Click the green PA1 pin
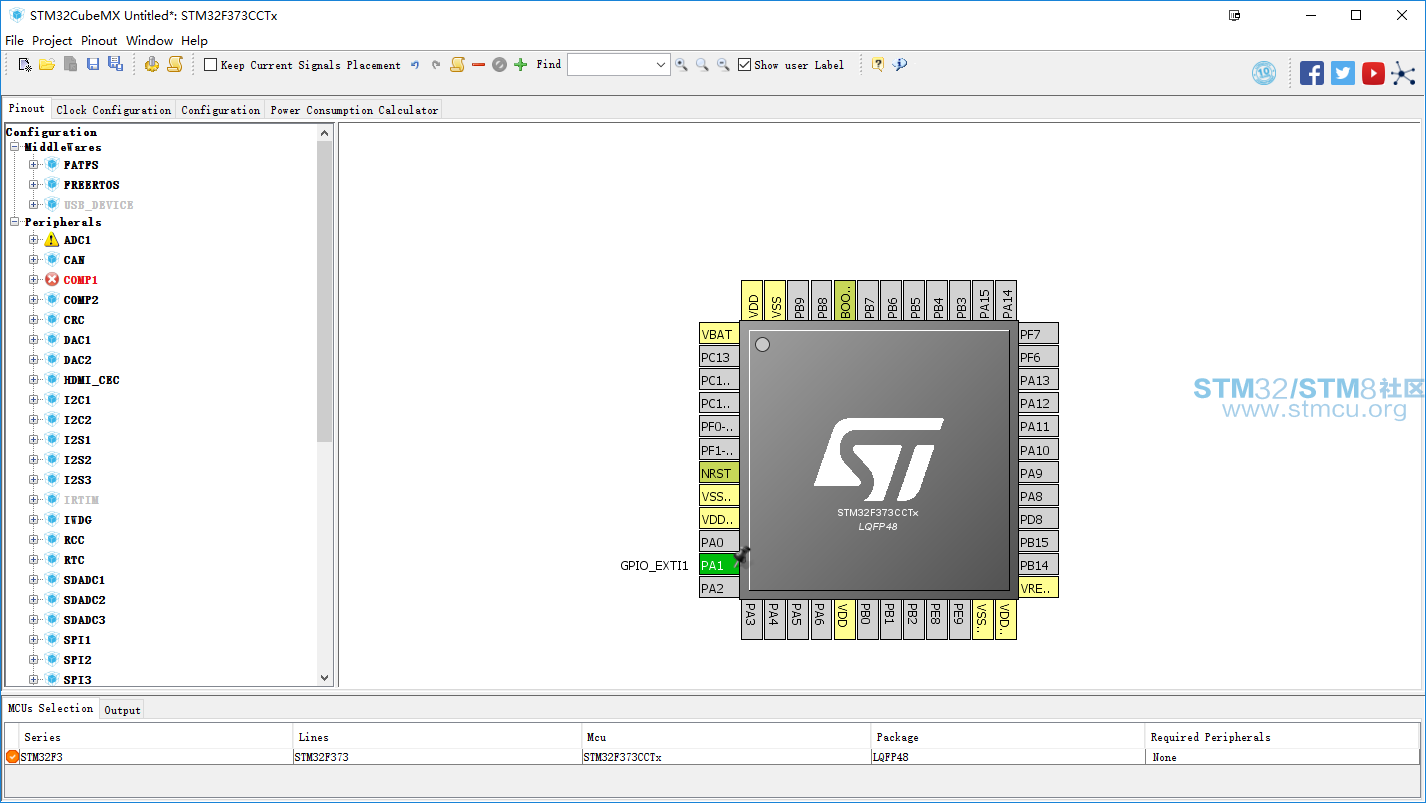Screen dimensions: 1426x803 click(x=719, y=565)
